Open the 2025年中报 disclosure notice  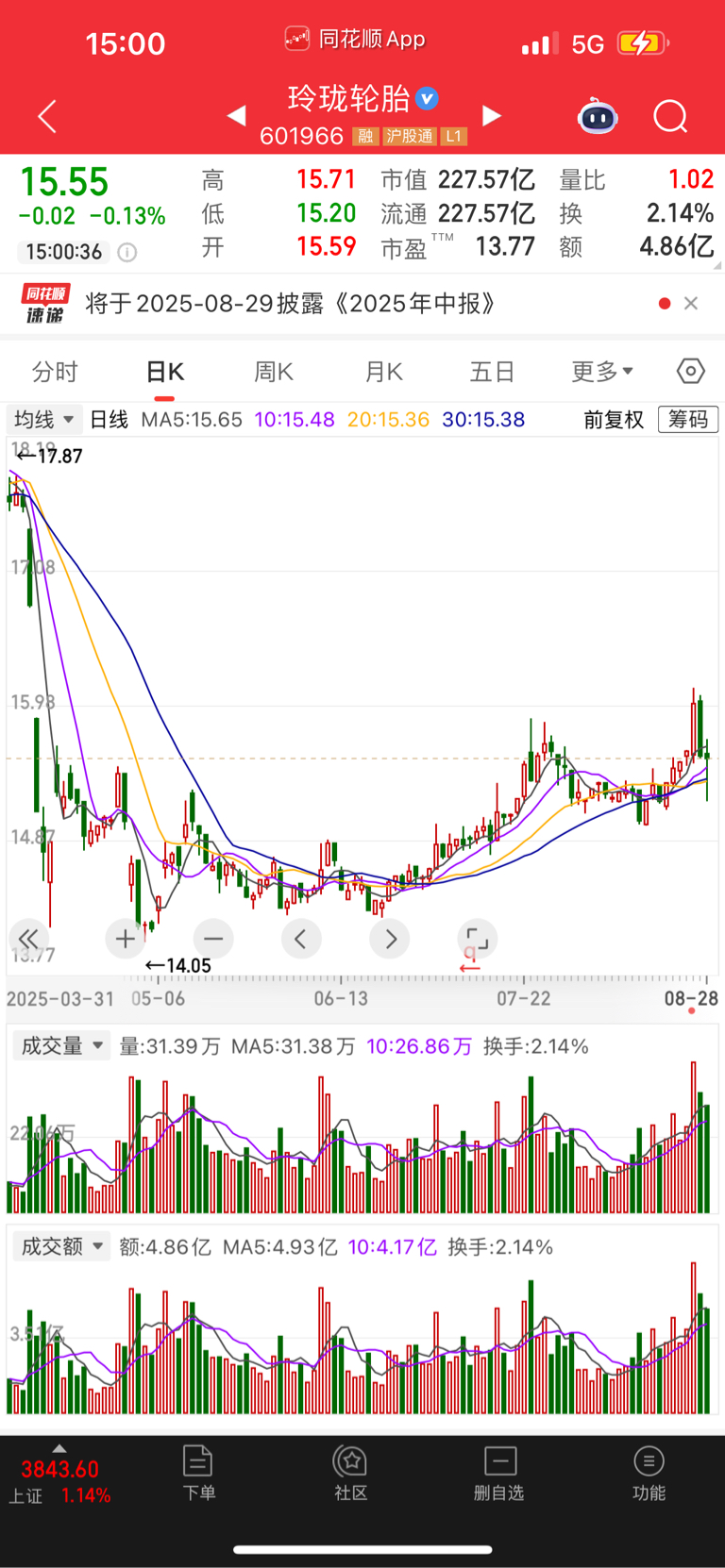coord(290,304)
